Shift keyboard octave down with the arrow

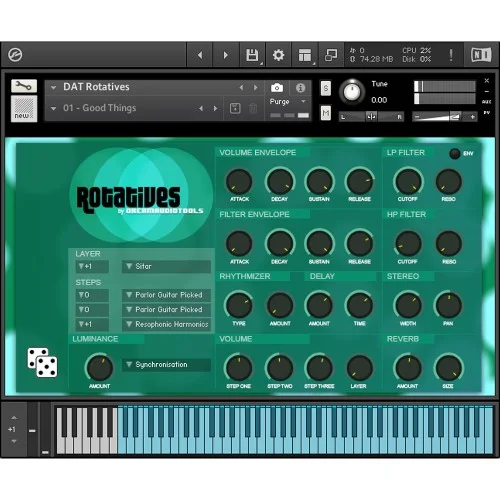pos(14,441)
